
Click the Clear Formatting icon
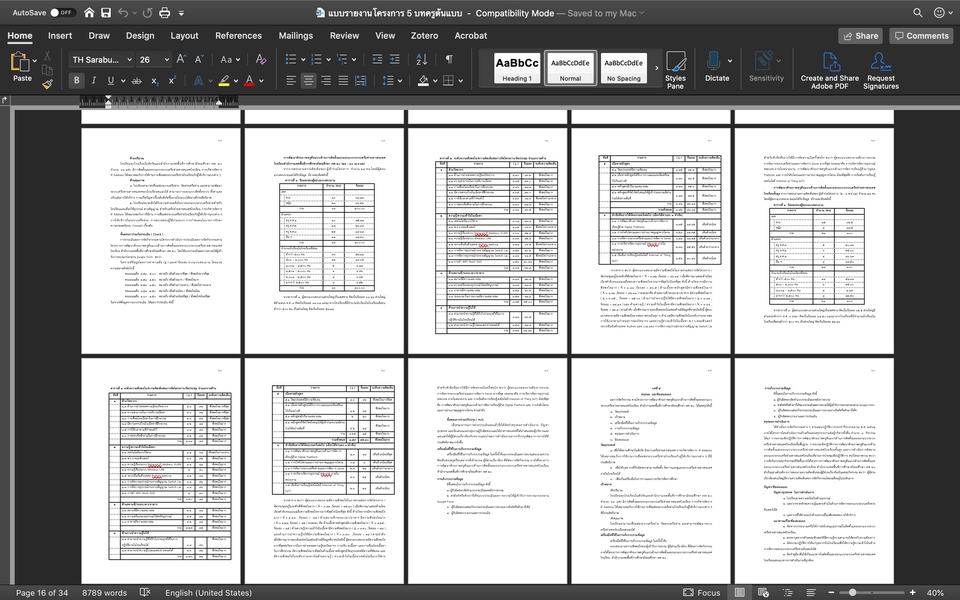pyautogui.click(x=261, y=59)
